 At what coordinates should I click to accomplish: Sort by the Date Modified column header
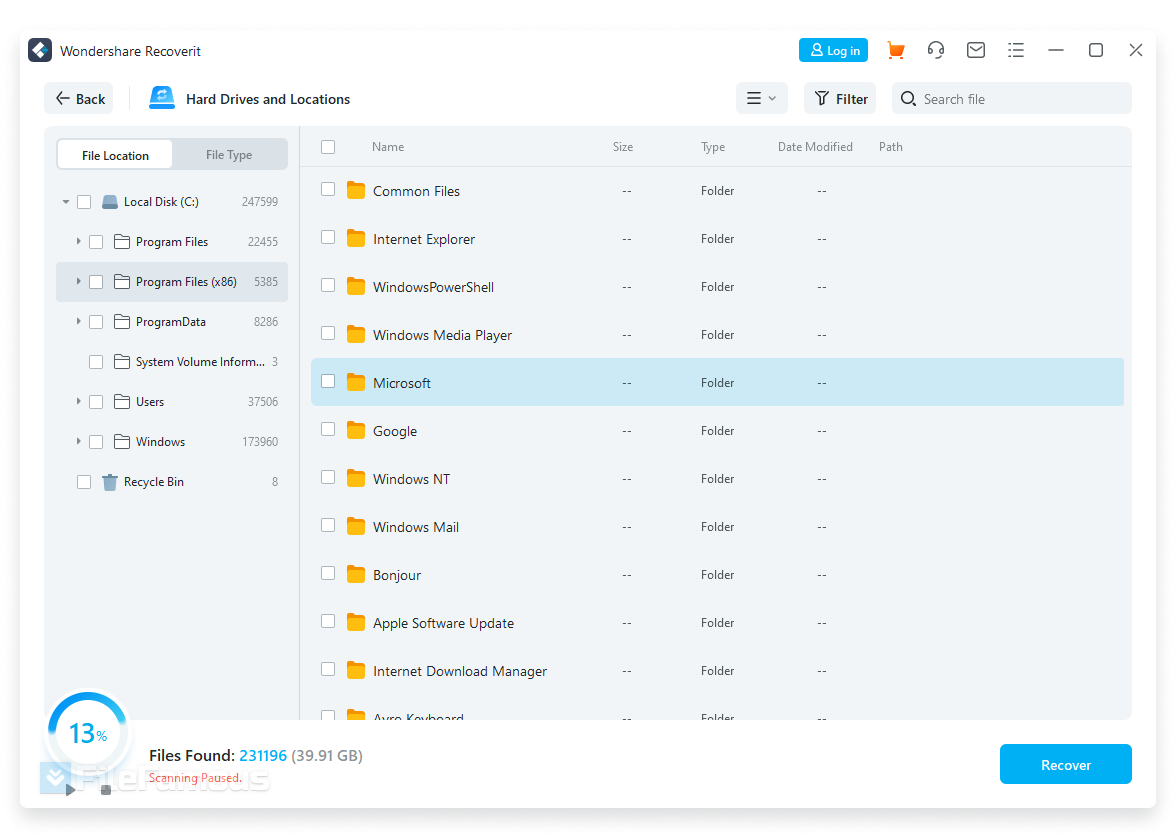[815, 147]
